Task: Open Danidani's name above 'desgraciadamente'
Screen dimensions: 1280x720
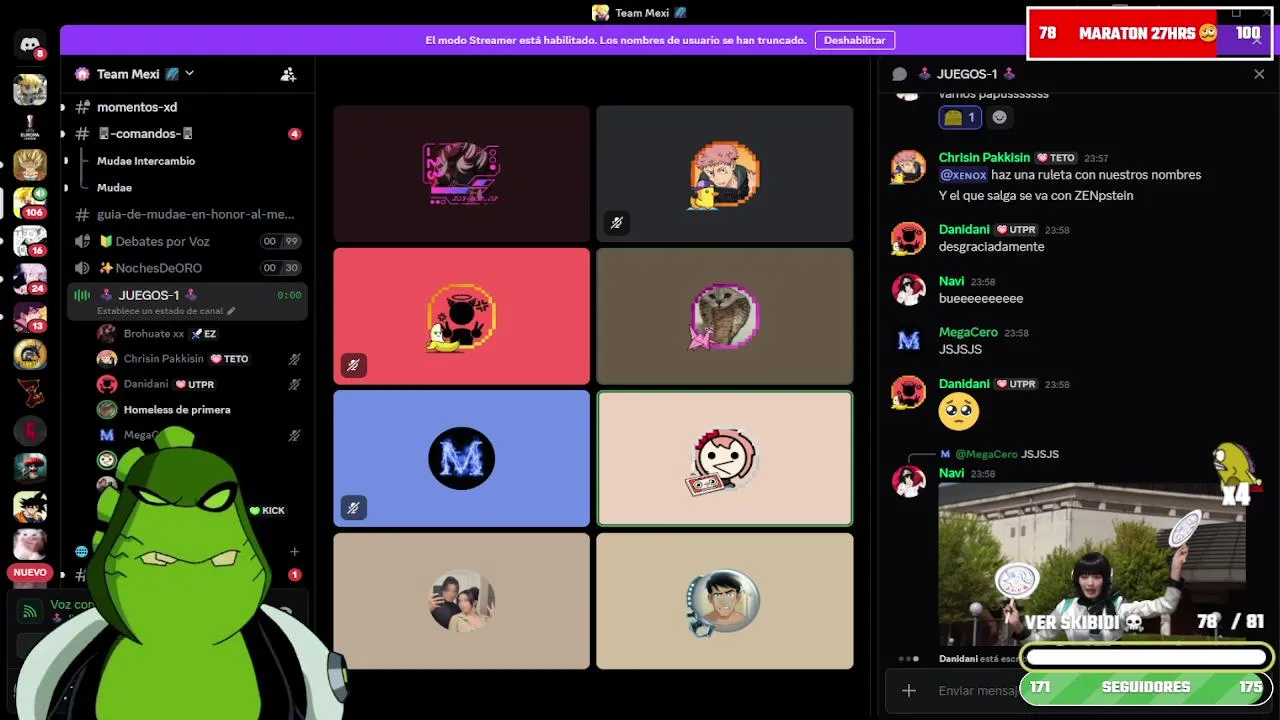Action: pos(964,230)
